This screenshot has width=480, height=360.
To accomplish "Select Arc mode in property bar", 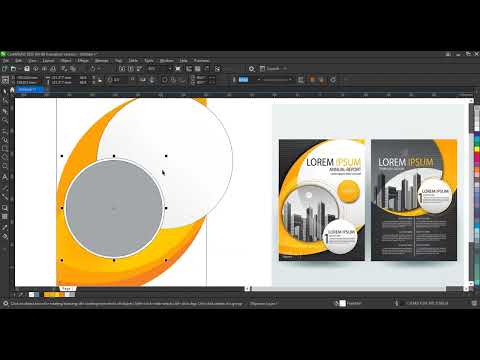I will click(x=182, y=80).
